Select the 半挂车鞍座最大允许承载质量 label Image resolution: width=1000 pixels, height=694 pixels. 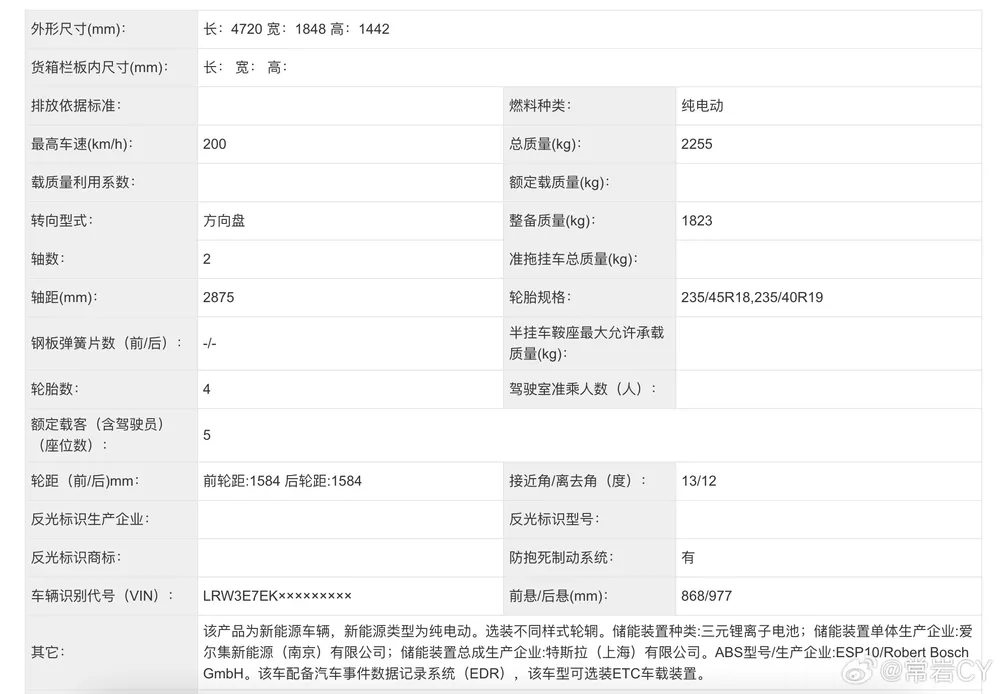click(586, 343)
